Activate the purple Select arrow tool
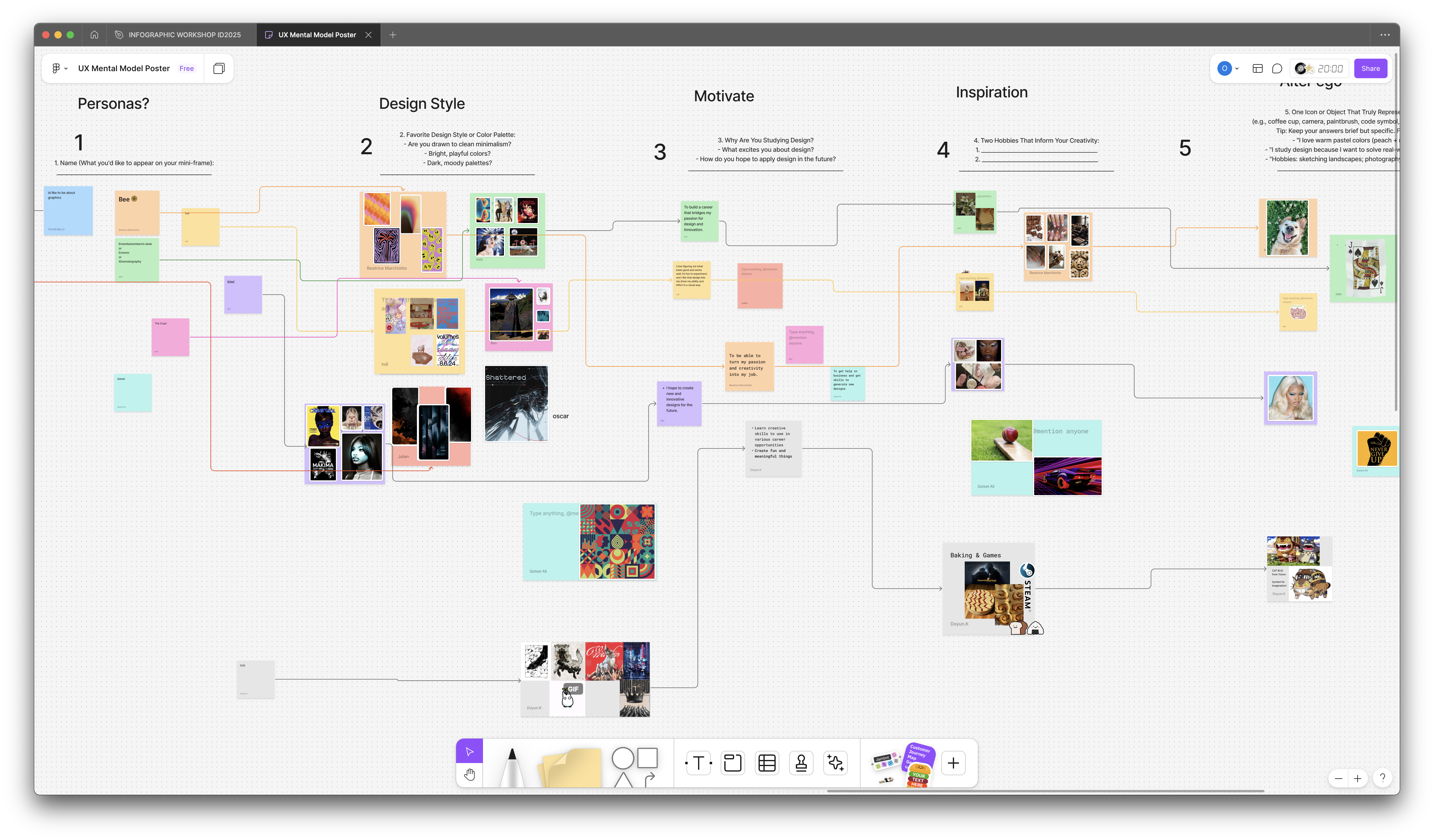This screenshot has height=840, width=1434. [x=469, y=752]
